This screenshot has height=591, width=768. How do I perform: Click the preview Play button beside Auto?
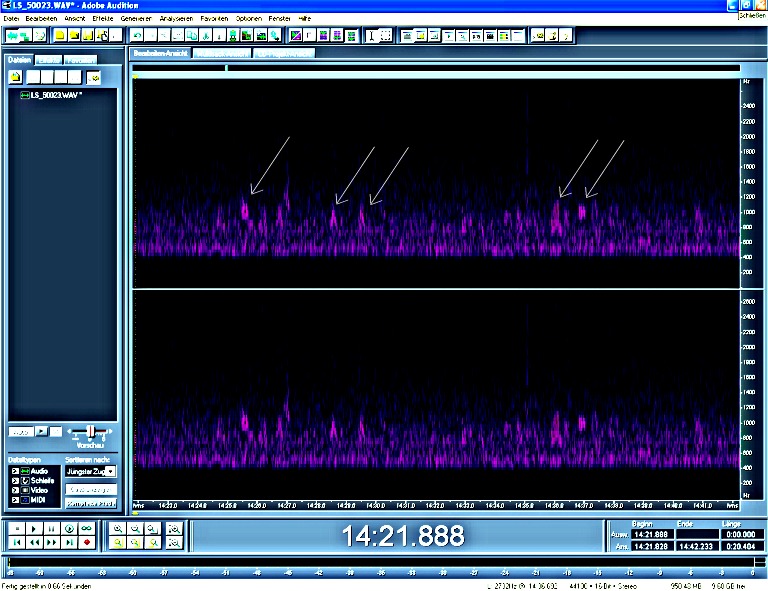pyautogui.click(x=42, y=431)
